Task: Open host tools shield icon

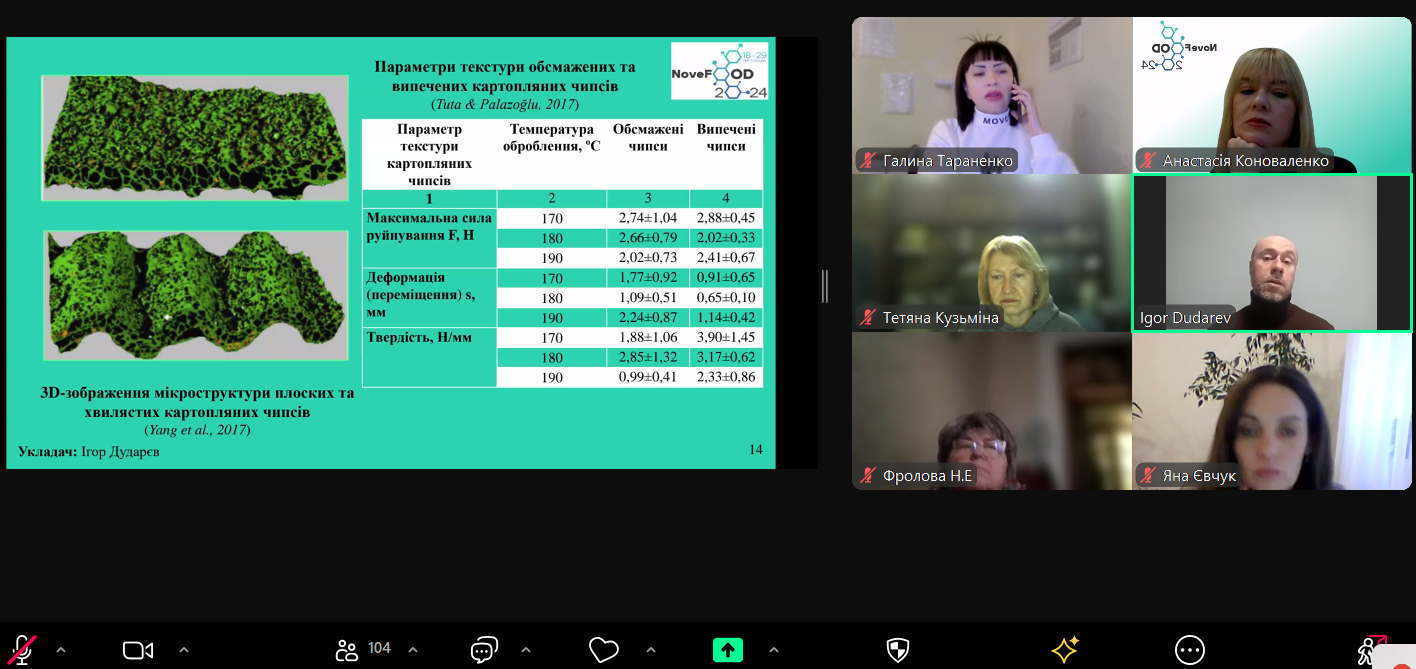Action: tap(898, 650)
